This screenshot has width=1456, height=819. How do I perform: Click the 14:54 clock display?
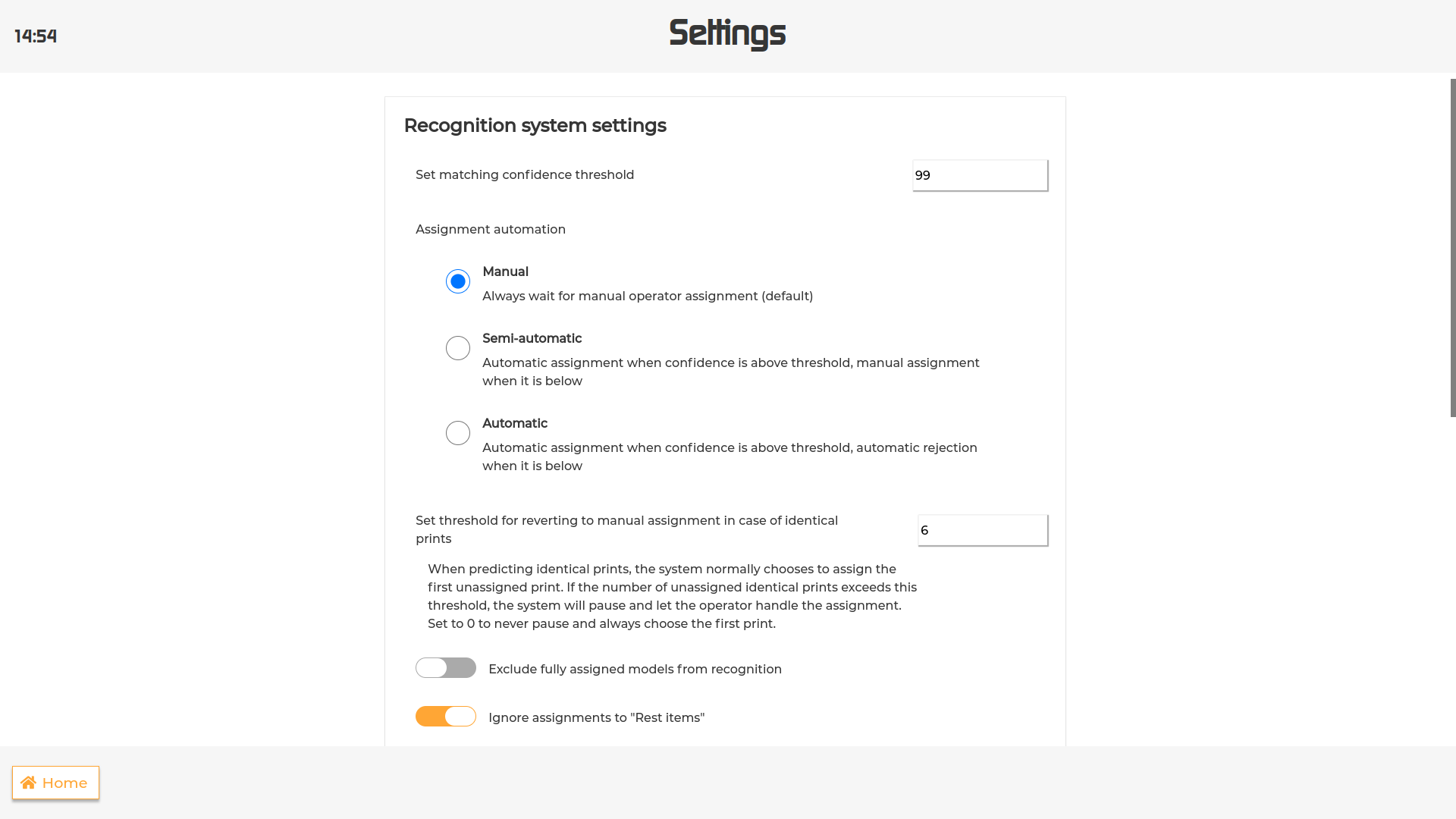(36, 36)
